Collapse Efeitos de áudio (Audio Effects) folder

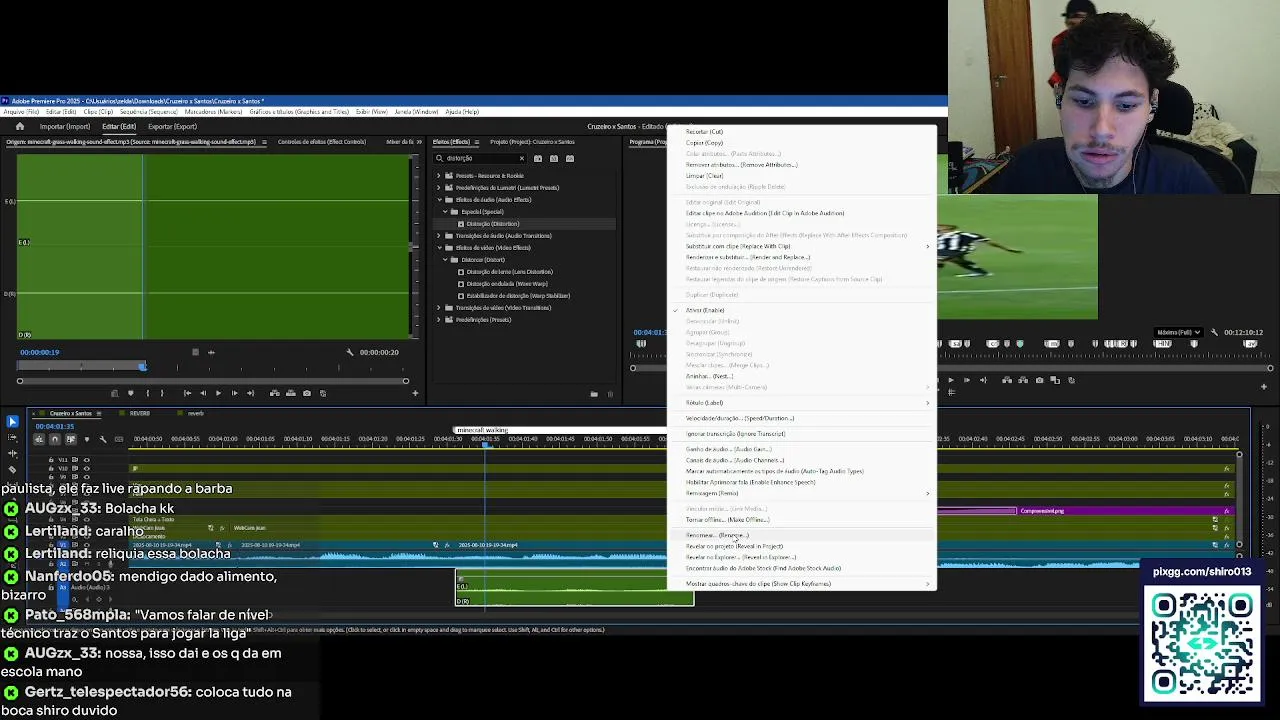pos(438,200)
